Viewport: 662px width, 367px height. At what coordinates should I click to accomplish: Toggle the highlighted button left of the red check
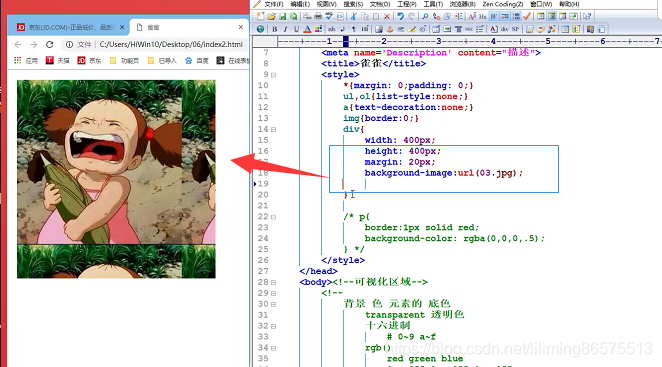coord(516,16)
